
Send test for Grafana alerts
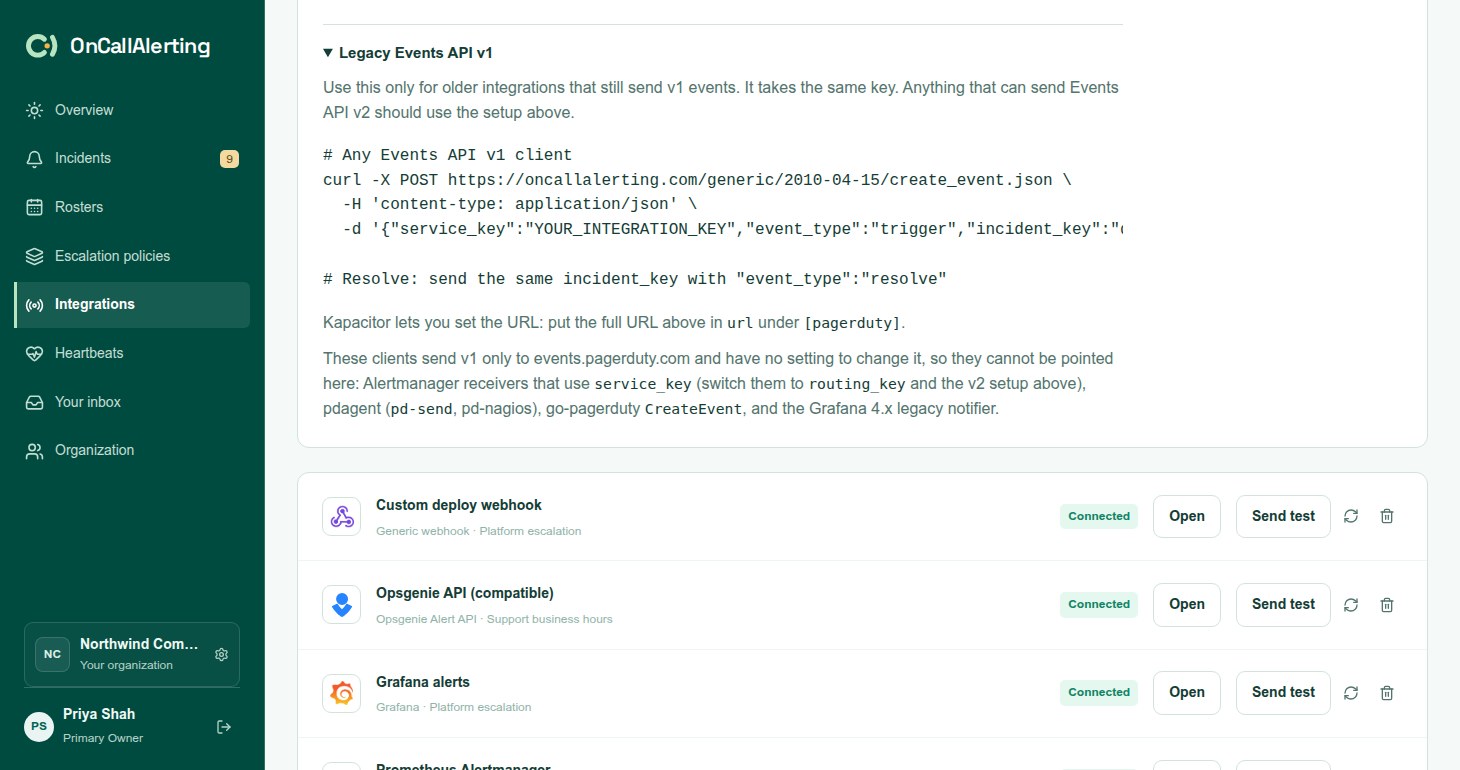click(x=1283, y=692)
